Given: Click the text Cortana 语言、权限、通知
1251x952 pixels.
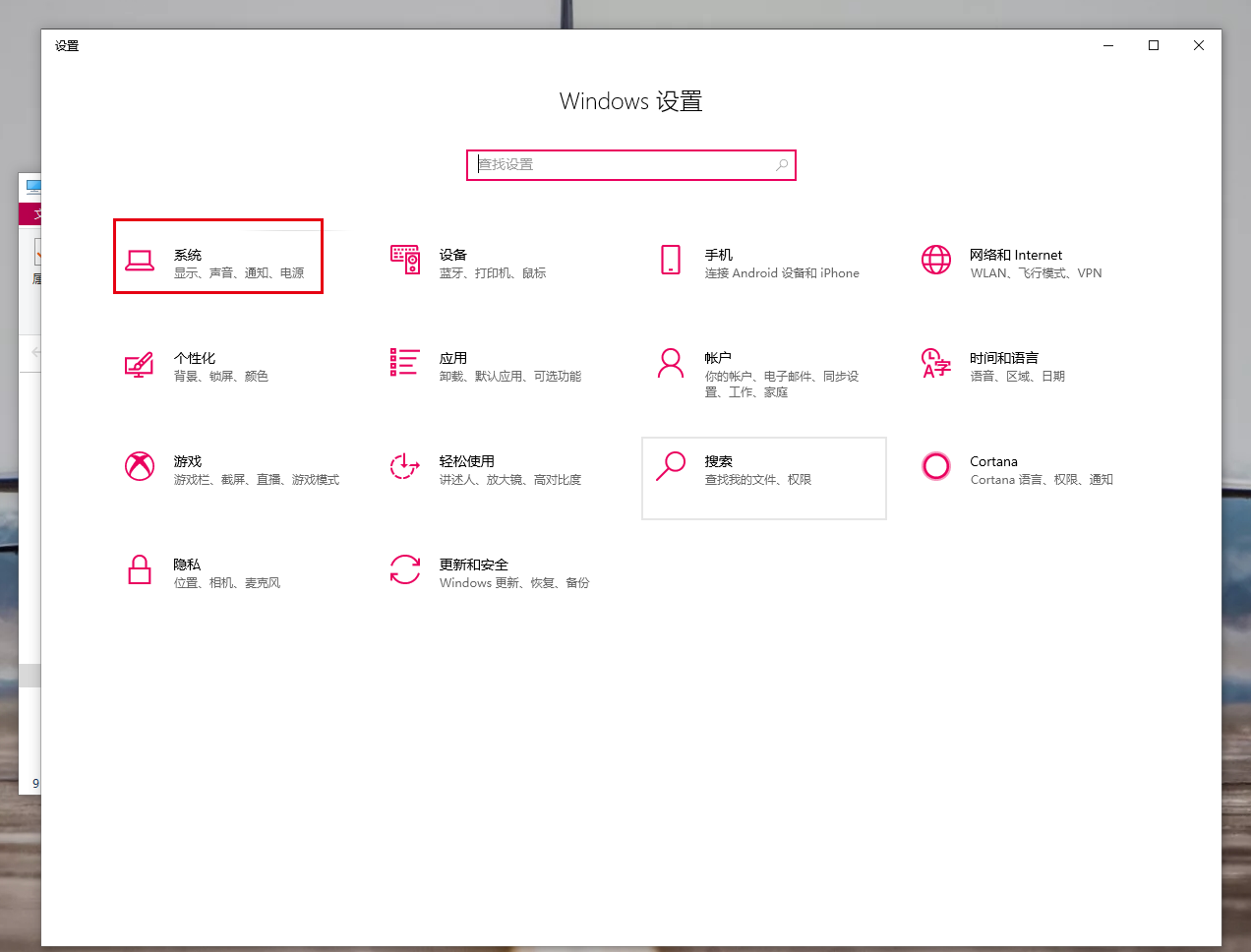Looking at the screenshot, I should tap(1042, 480).
